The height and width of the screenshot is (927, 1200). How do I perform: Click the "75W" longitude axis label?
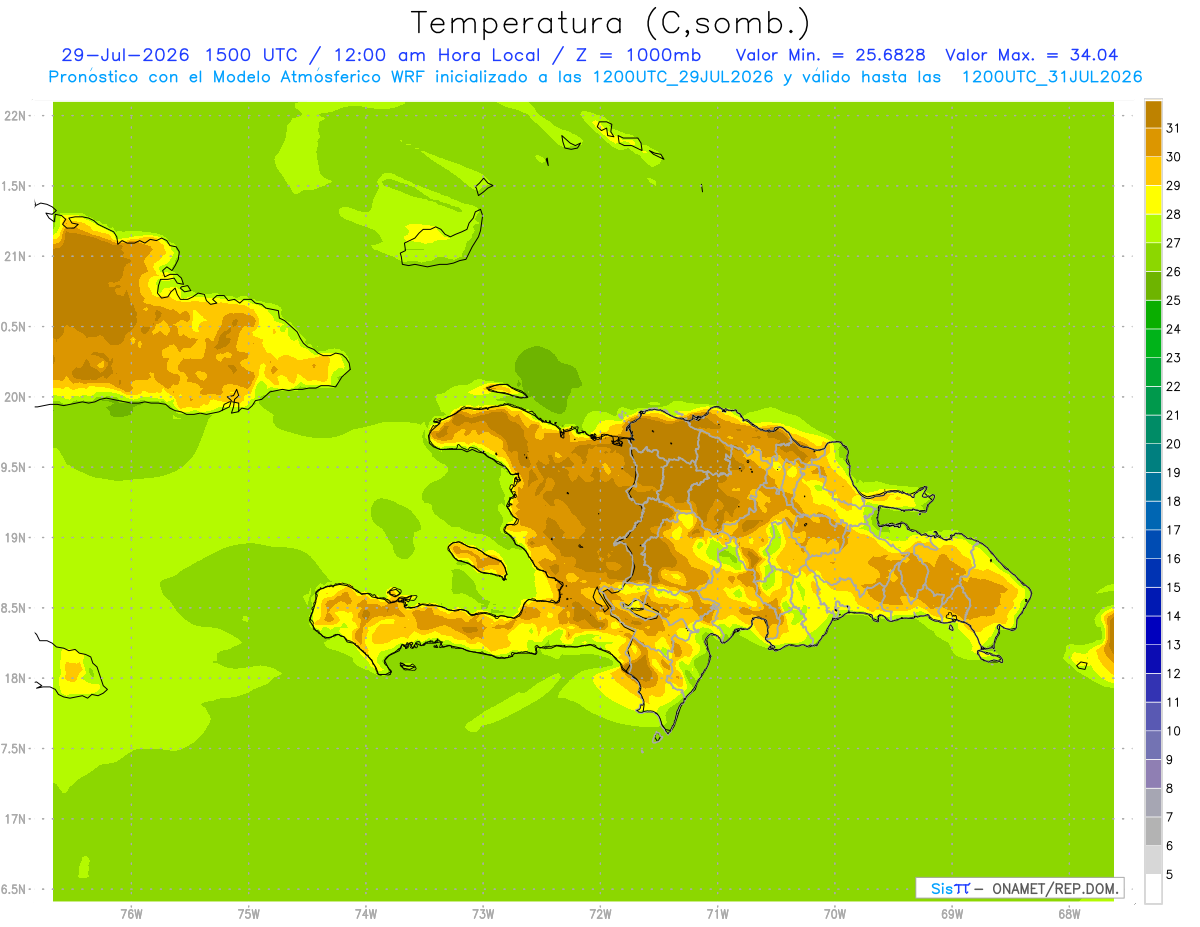point(249,914)
